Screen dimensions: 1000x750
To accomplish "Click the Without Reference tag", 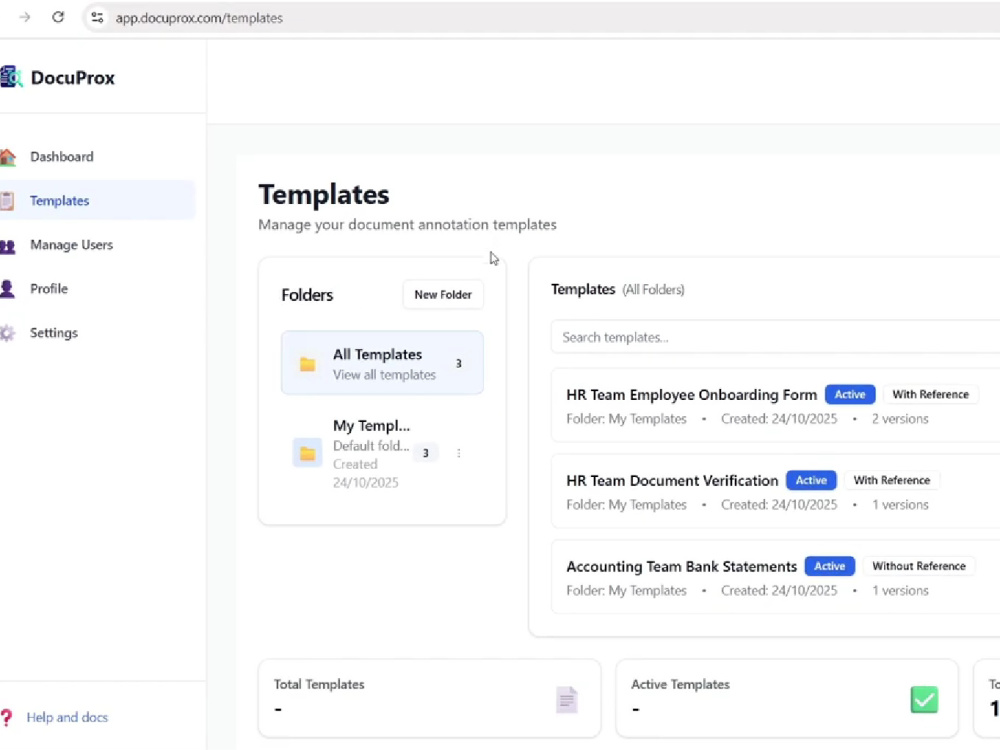I will coord(919,566).
